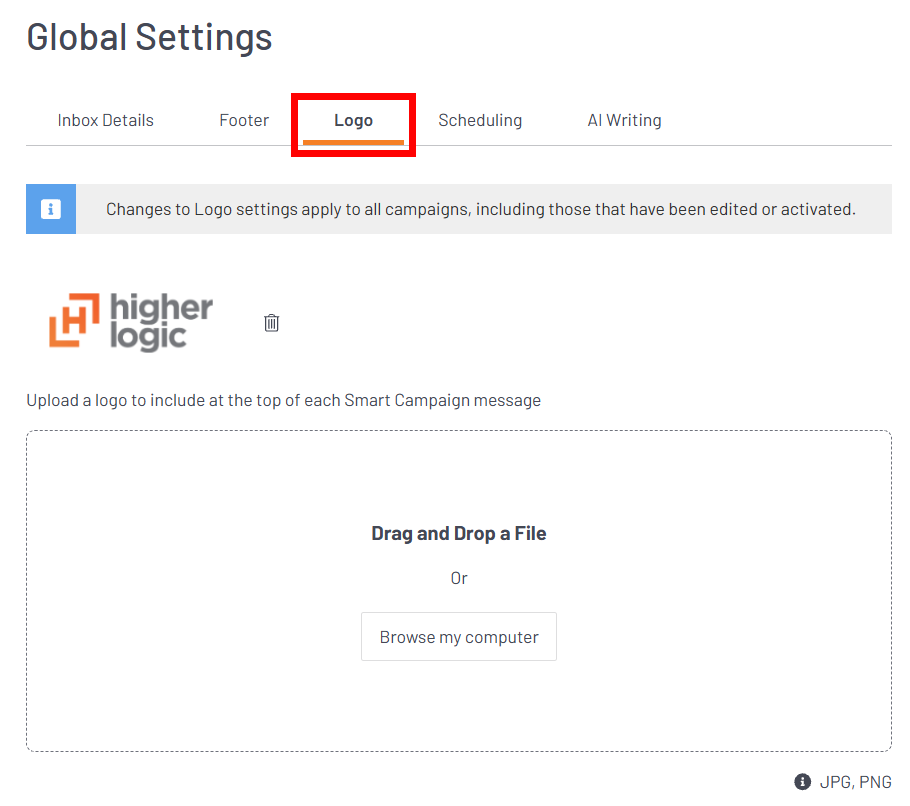Click the info icon next to JPG, PNG

(801, 781)
